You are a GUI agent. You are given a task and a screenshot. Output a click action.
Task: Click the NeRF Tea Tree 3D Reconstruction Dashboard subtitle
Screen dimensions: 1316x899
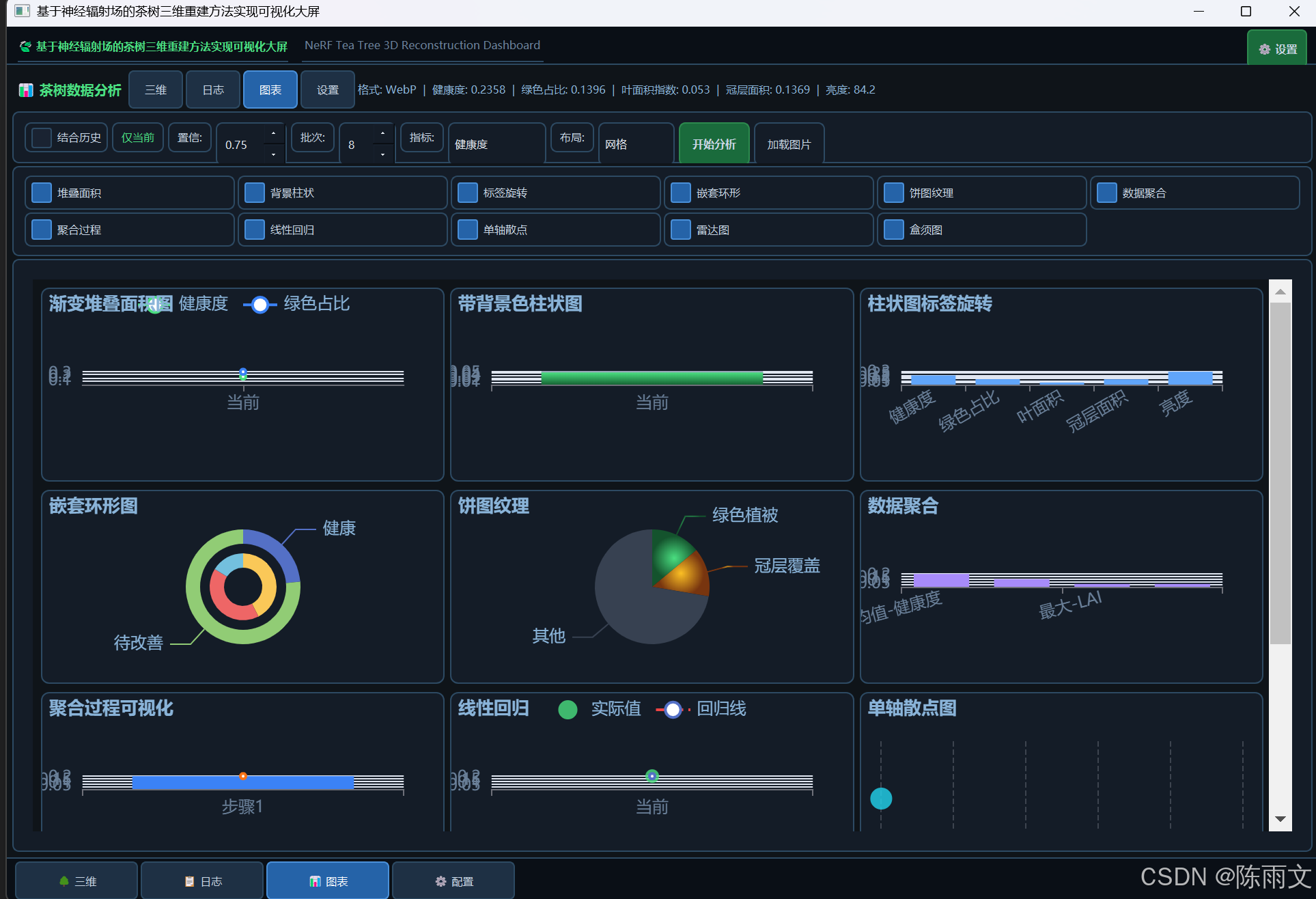pos(422,45)
